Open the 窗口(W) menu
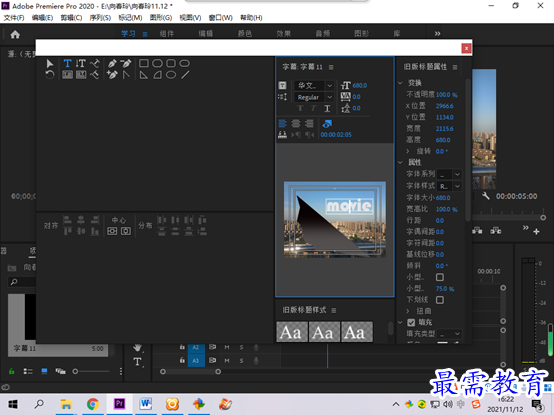The image size is (554, 415). (x=221, y=18)
